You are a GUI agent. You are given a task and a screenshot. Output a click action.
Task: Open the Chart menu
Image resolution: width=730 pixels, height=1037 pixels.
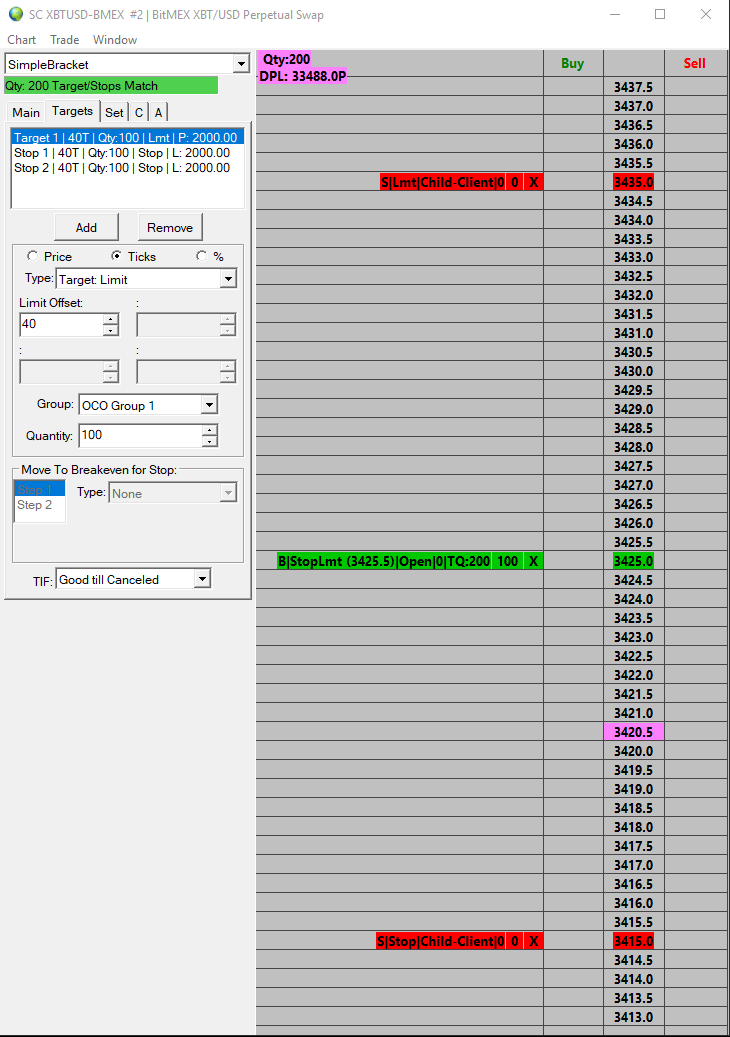(21, 40)
